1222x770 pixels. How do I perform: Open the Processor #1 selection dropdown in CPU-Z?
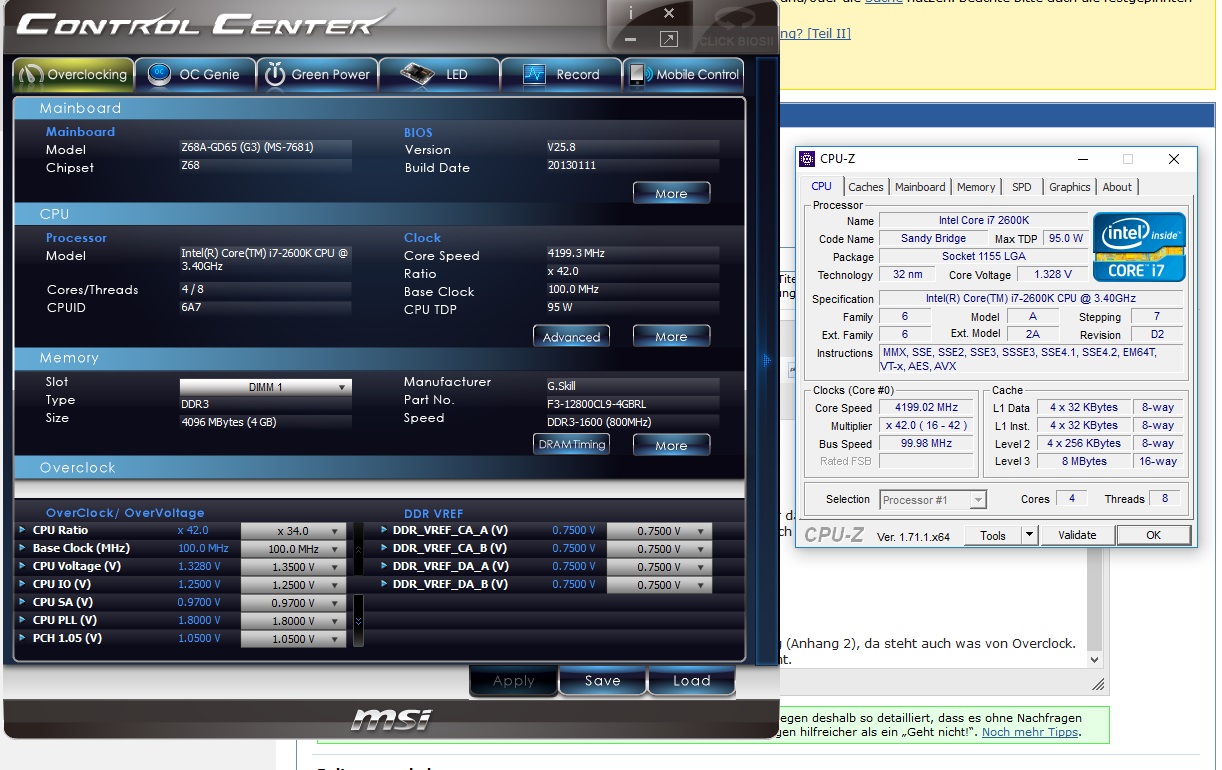[933, 499]
